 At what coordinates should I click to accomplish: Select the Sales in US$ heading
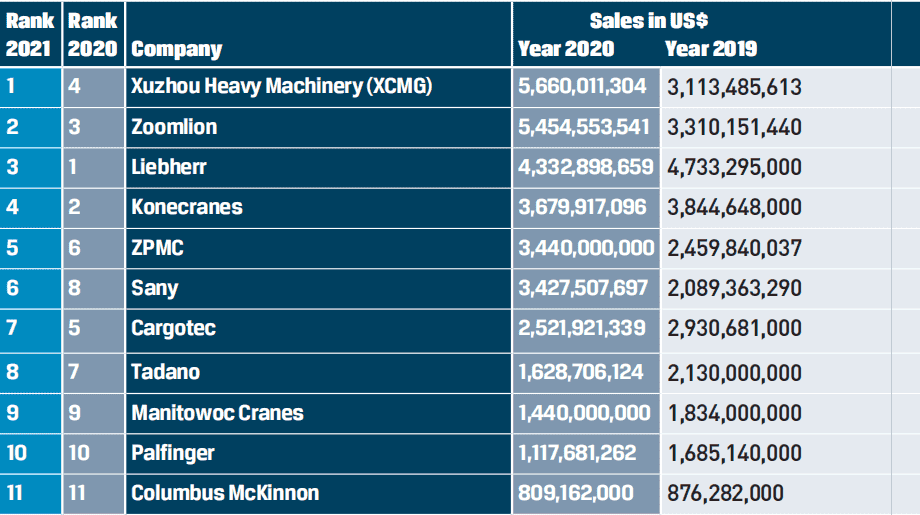(x=649, y=21)
